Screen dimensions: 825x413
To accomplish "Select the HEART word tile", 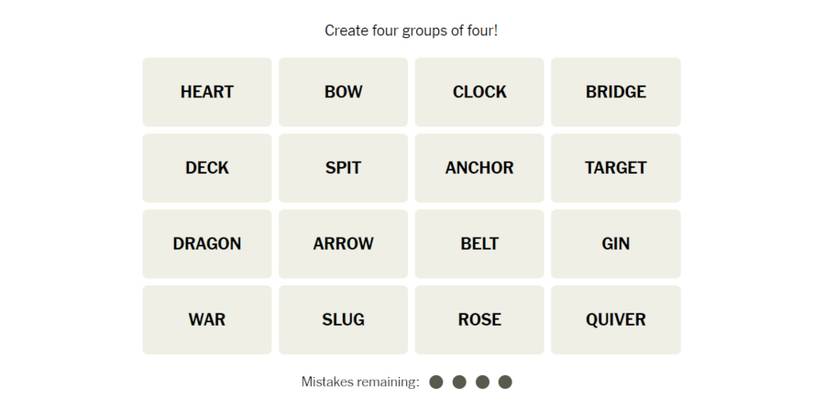I will tap(207, 92).
